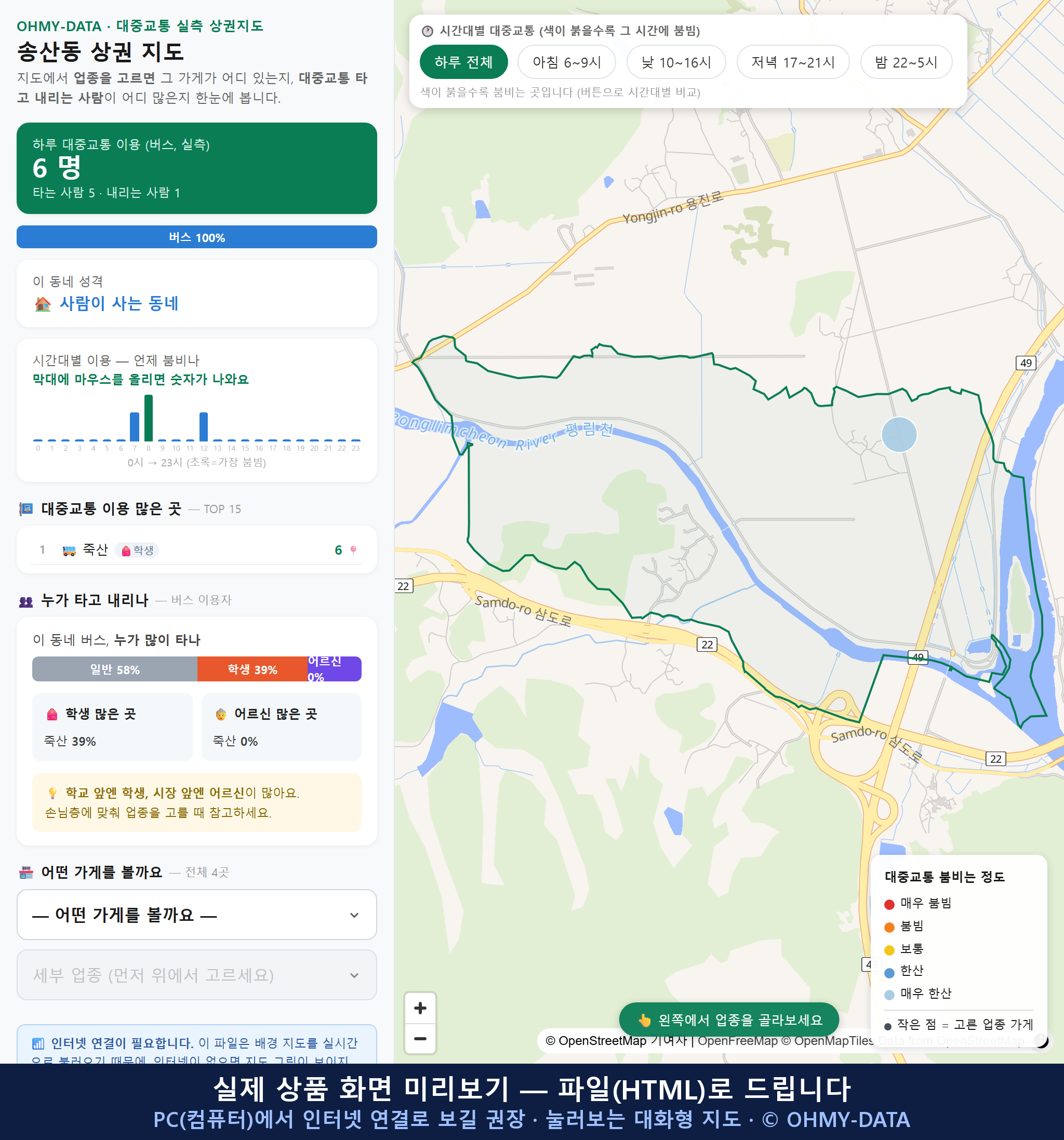
Task: Click the 왼쪽에서 업종을 골라보세요 banner
Action: coord(729,1020)
